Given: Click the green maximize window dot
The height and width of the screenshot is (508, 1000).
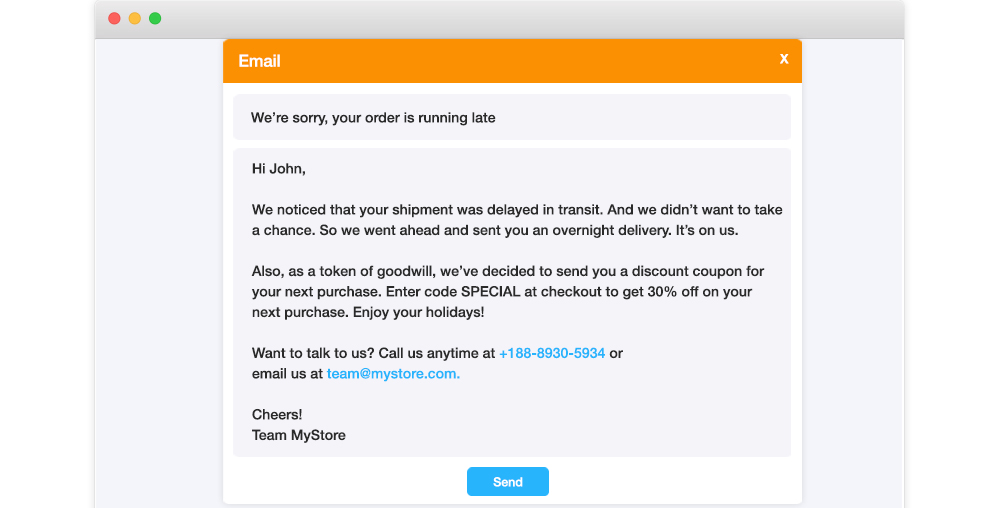Looking at the screenshot, I should coord(155,18).
